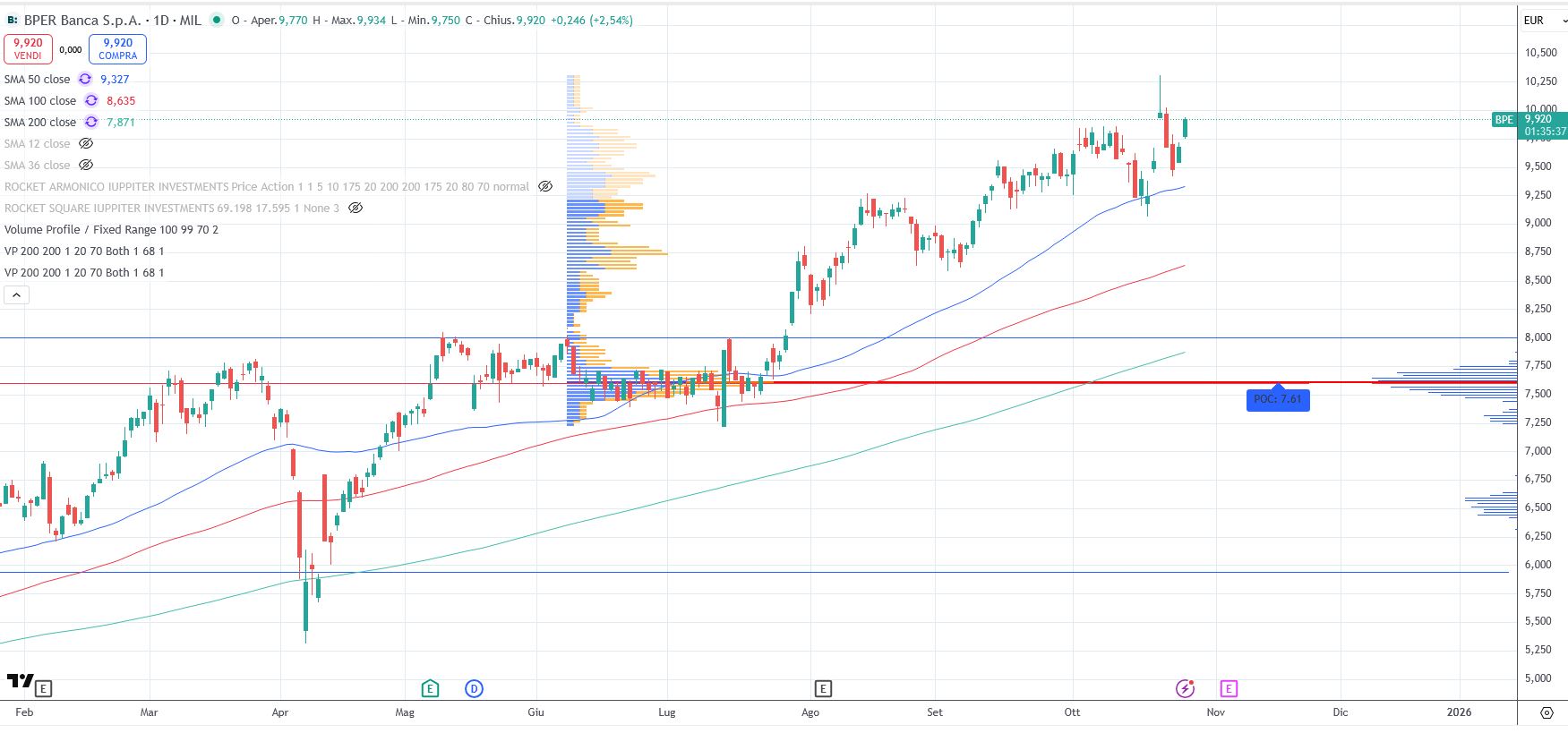Click the pink upcoming earnings E marker
The height and width of the screenshot is (733, 1568).
pyautogui.click(x=1228, y=688)
